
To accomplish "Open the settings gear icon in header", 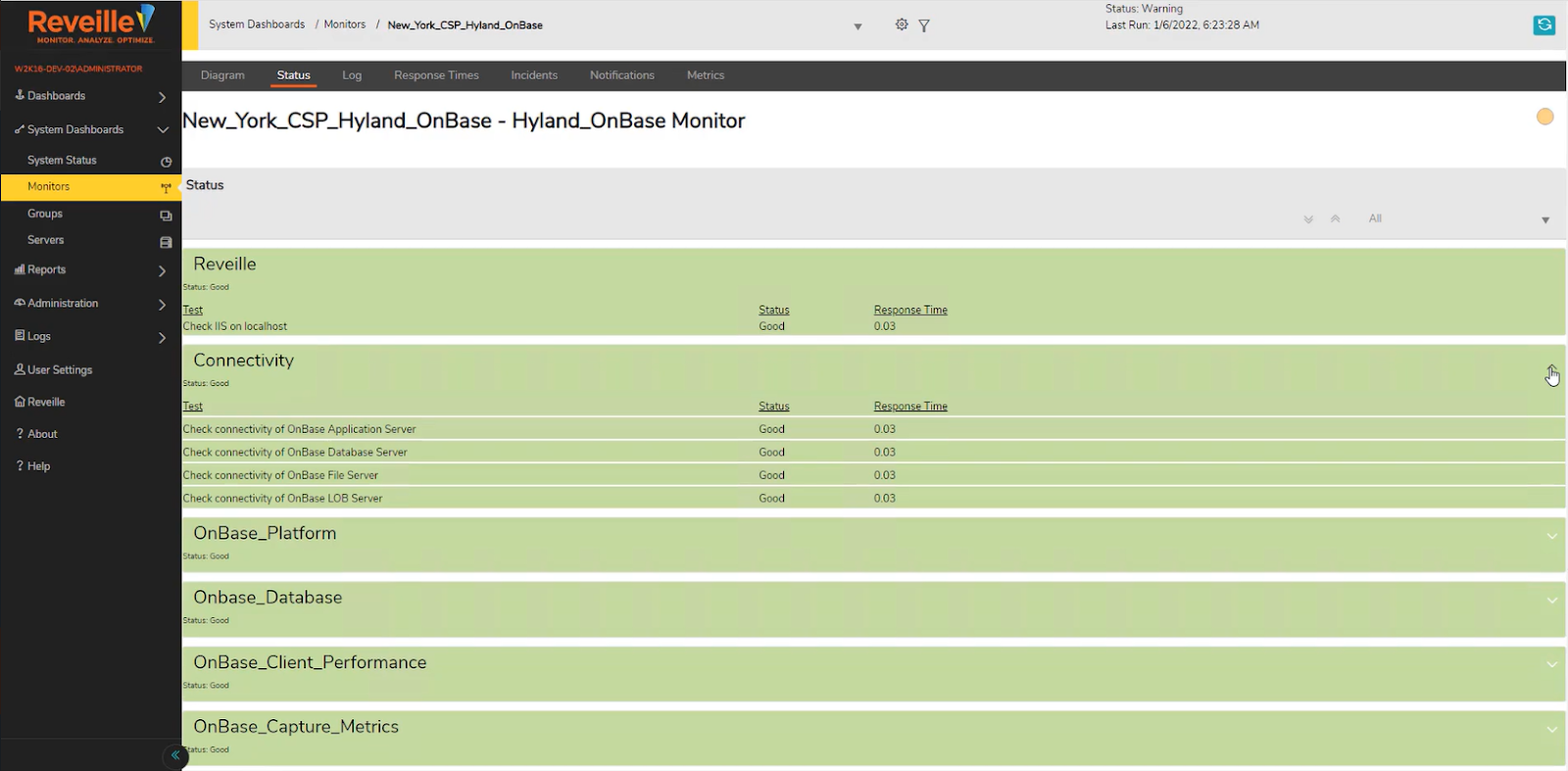I will click(x=902, y=24).
